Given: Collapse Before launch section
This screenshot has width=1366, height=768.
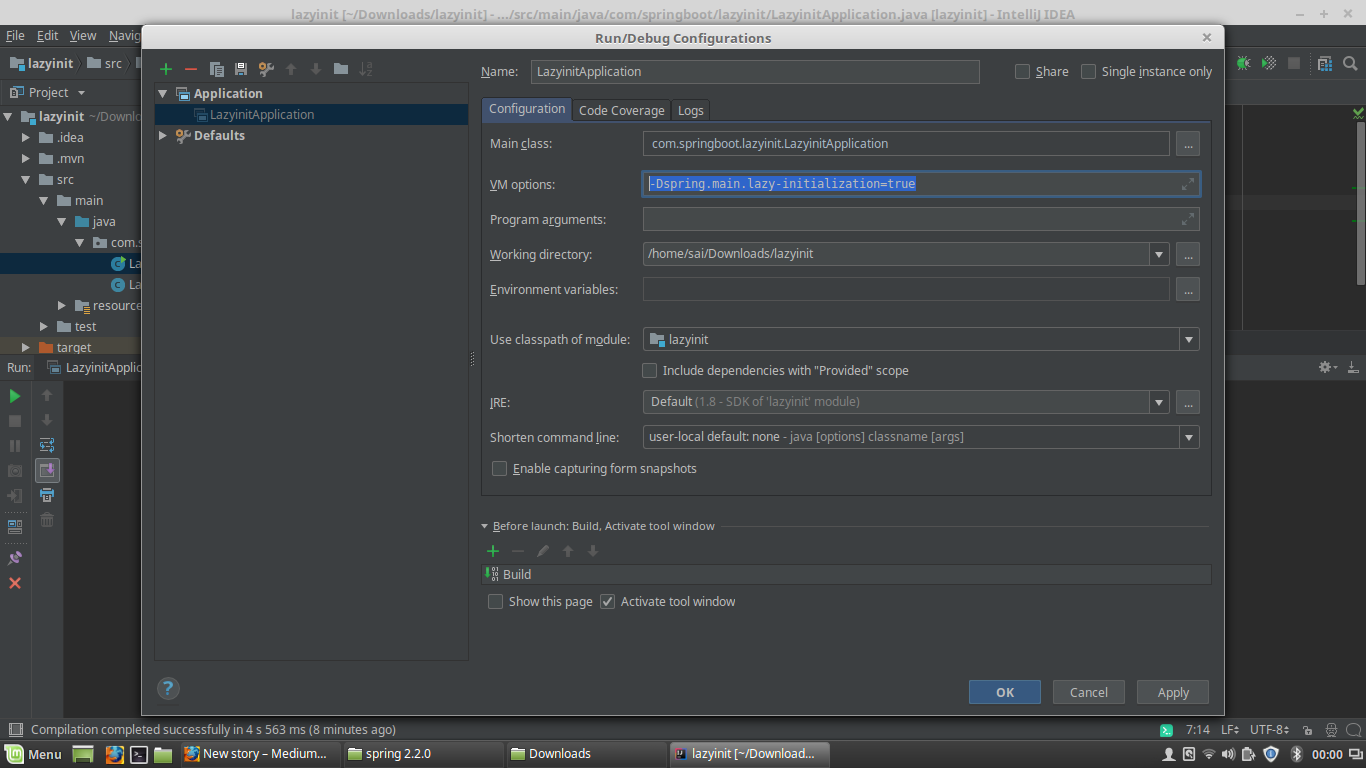Looking at the screenshot, I should pos(485,526).
